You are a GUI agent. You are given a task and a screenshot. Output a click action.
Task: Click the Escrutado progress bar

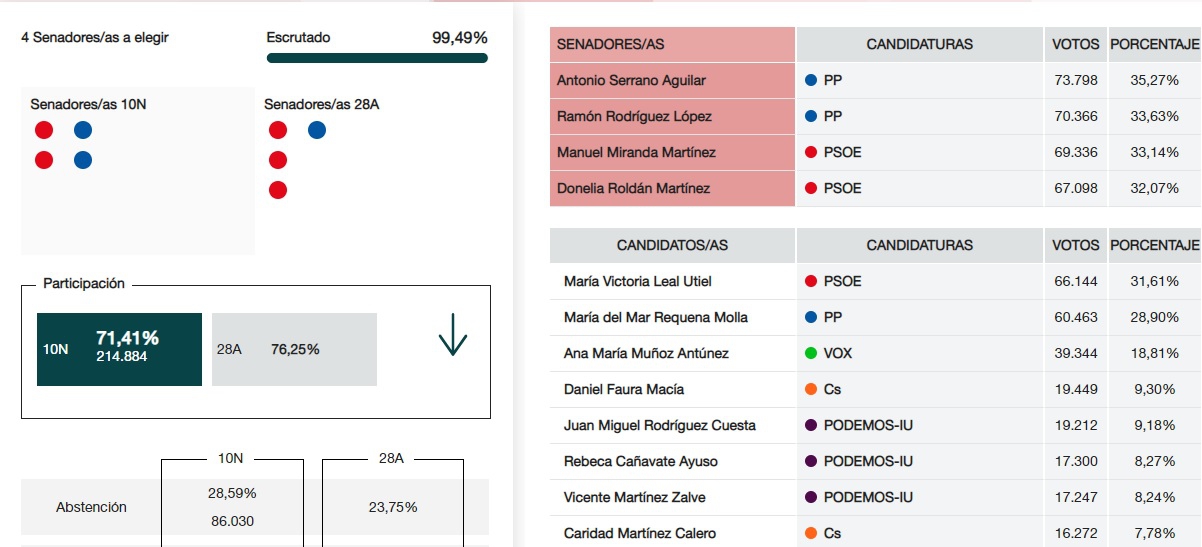[377, 58]
